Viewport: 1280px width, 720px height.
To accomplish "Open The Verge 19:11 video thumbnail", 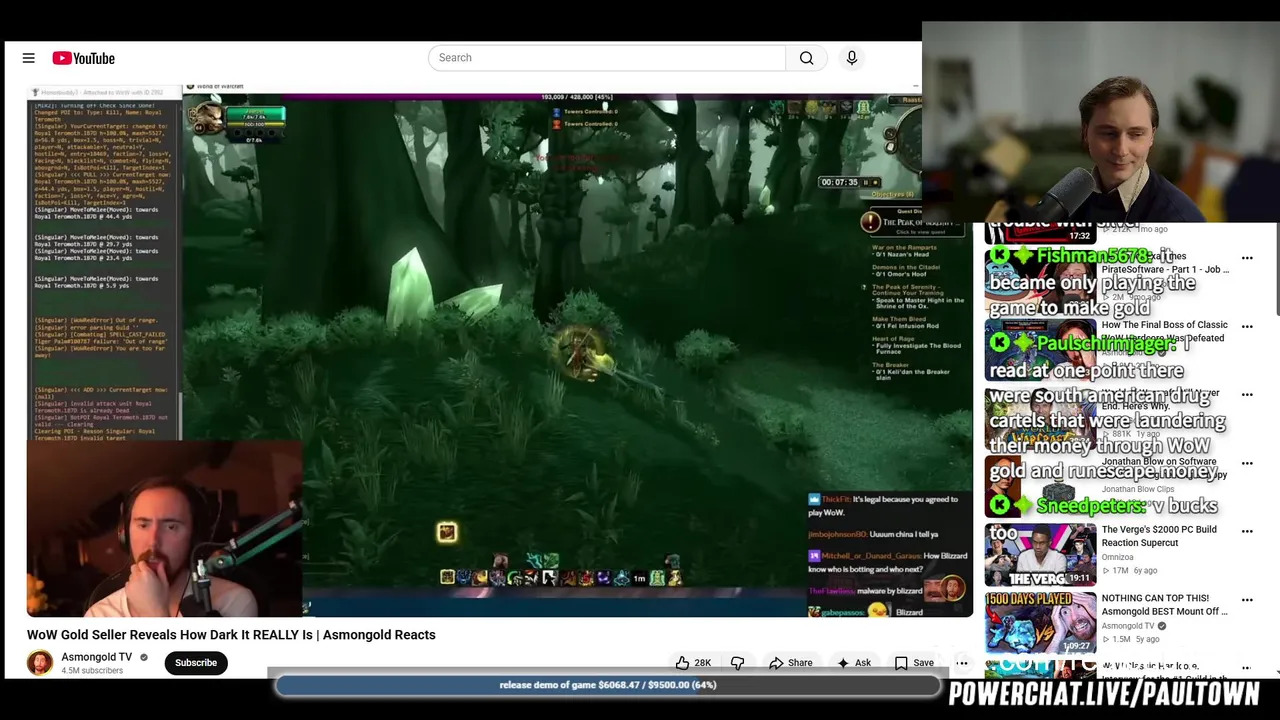I will coord(1040,555).
